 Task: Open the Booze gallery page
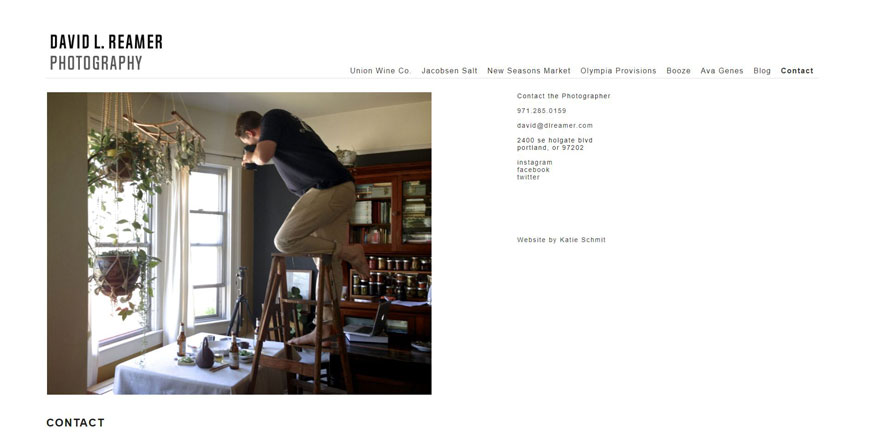click(x=678, y=71)
